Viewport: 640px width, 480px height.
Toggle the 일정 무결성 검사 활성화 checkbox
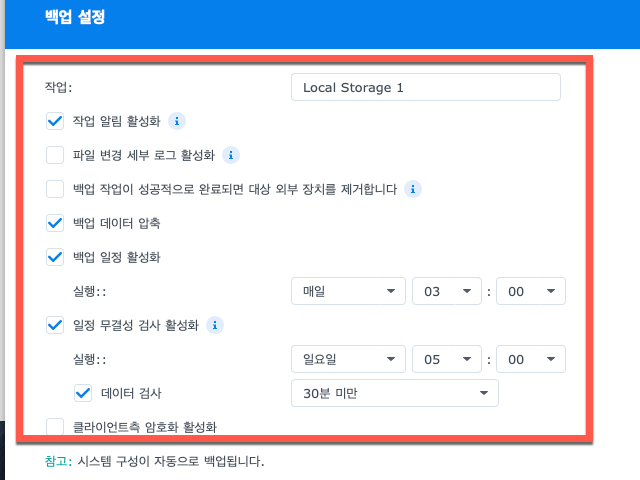click(x=55, y=325)
